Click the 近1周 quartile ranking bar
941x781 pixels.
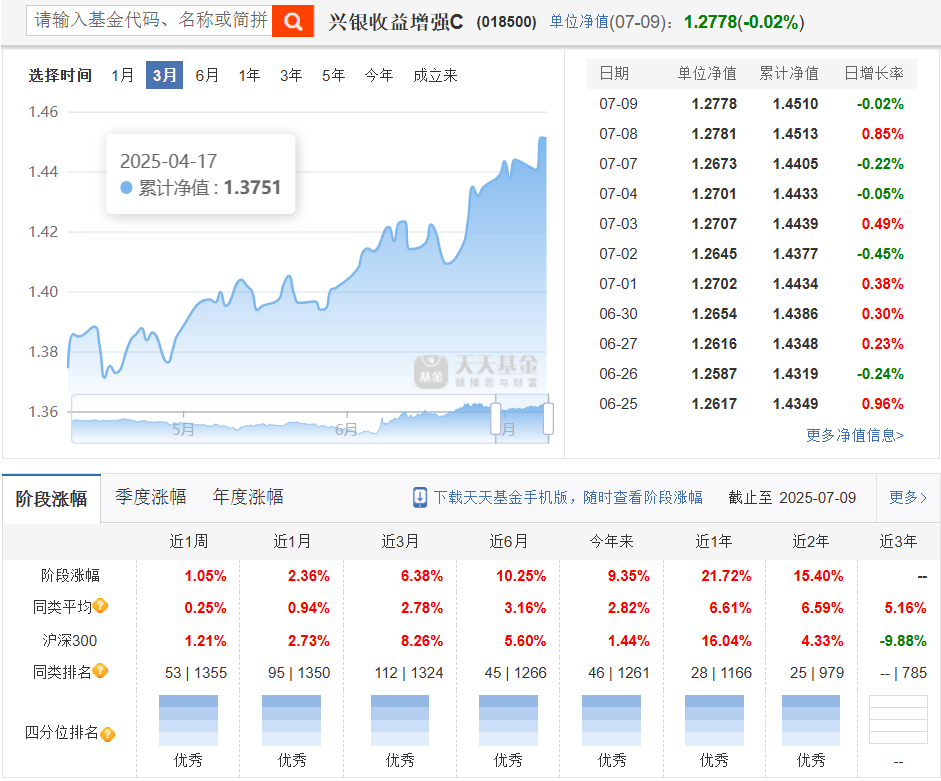pos(188,720)
